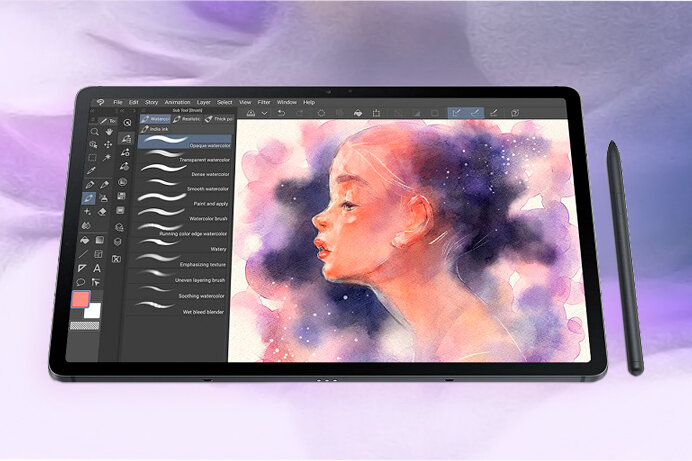Open the Filter menu
This screenshot has height=461, width=692.
(263, 102)
